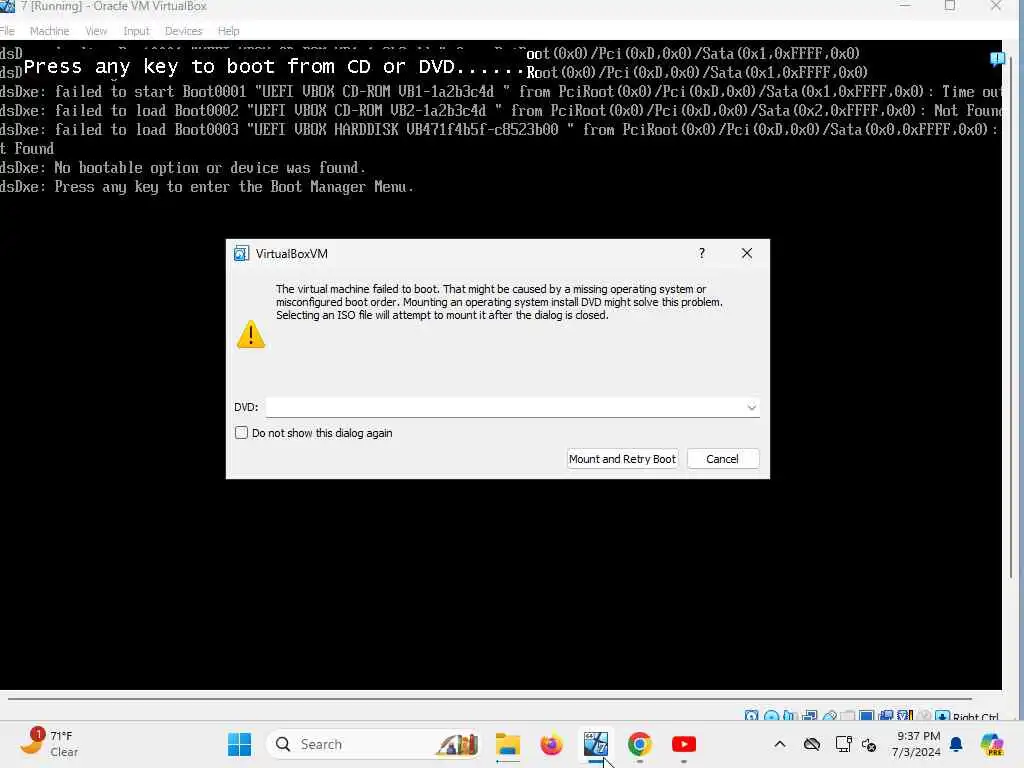Maximize the VirtualBox VM window
The width and height of the screenshot is (1024, 768).
pos(950,6)
